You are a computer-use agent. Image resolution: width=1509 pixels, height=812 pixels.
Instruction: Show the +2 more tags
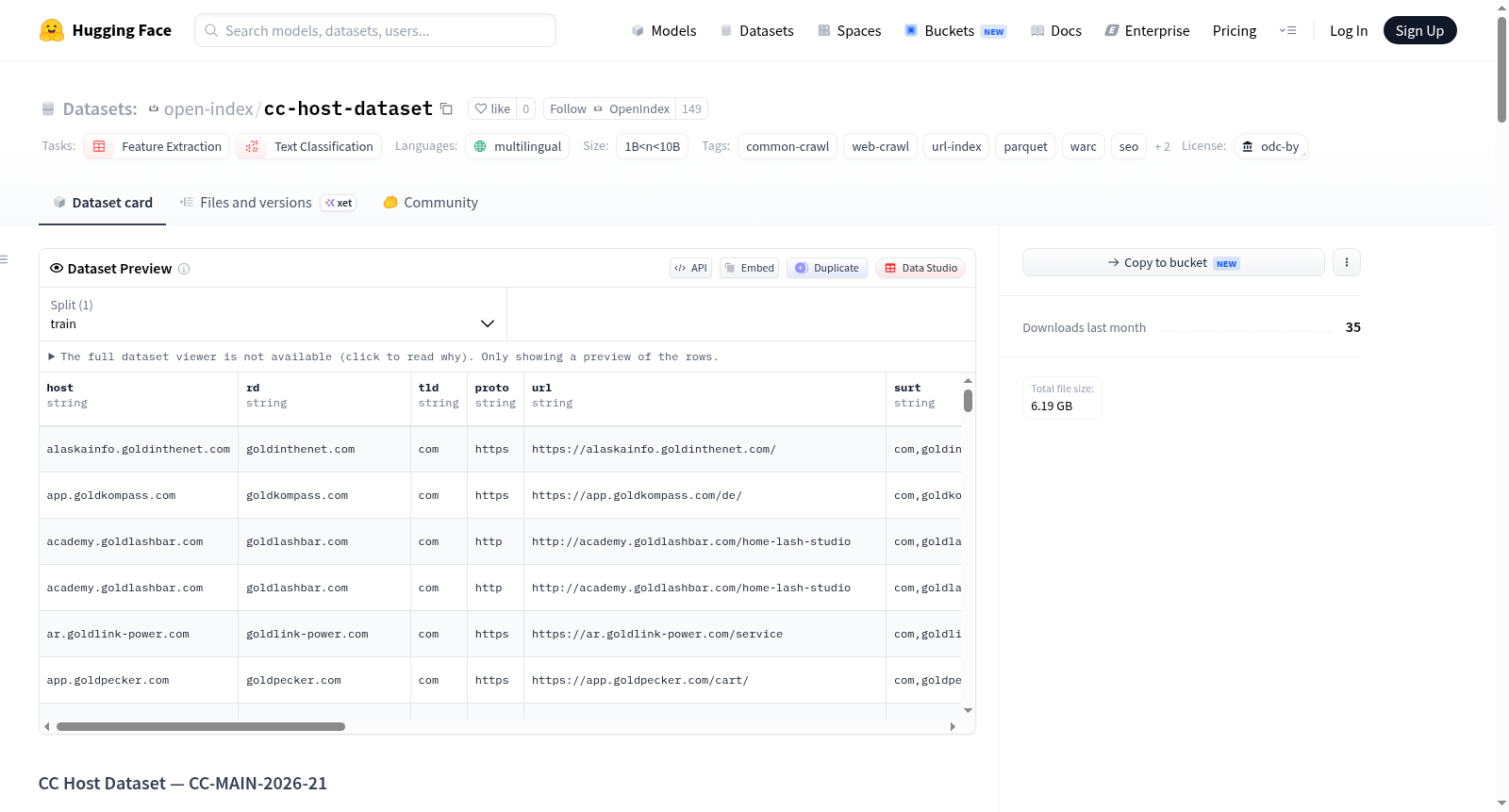[x=1162, y=146]
